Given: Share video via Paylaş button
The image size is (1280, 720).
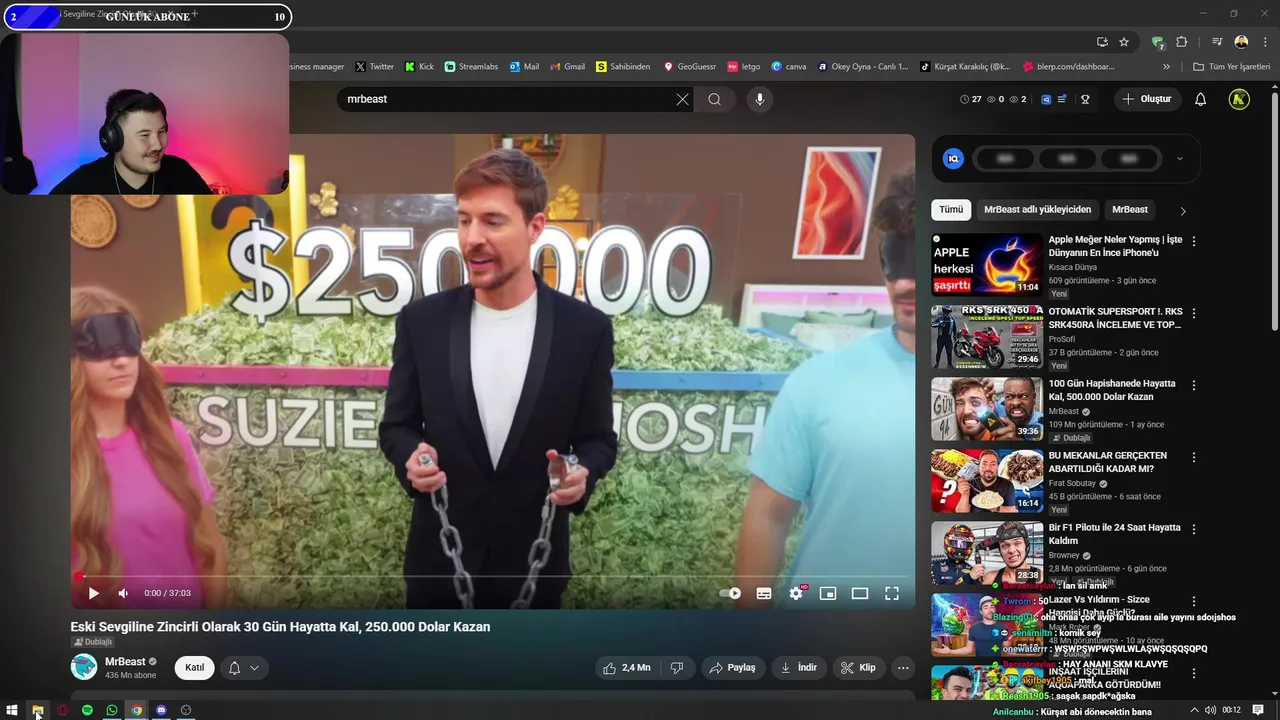Looking at the screenshot, I should tap(733, 668).
